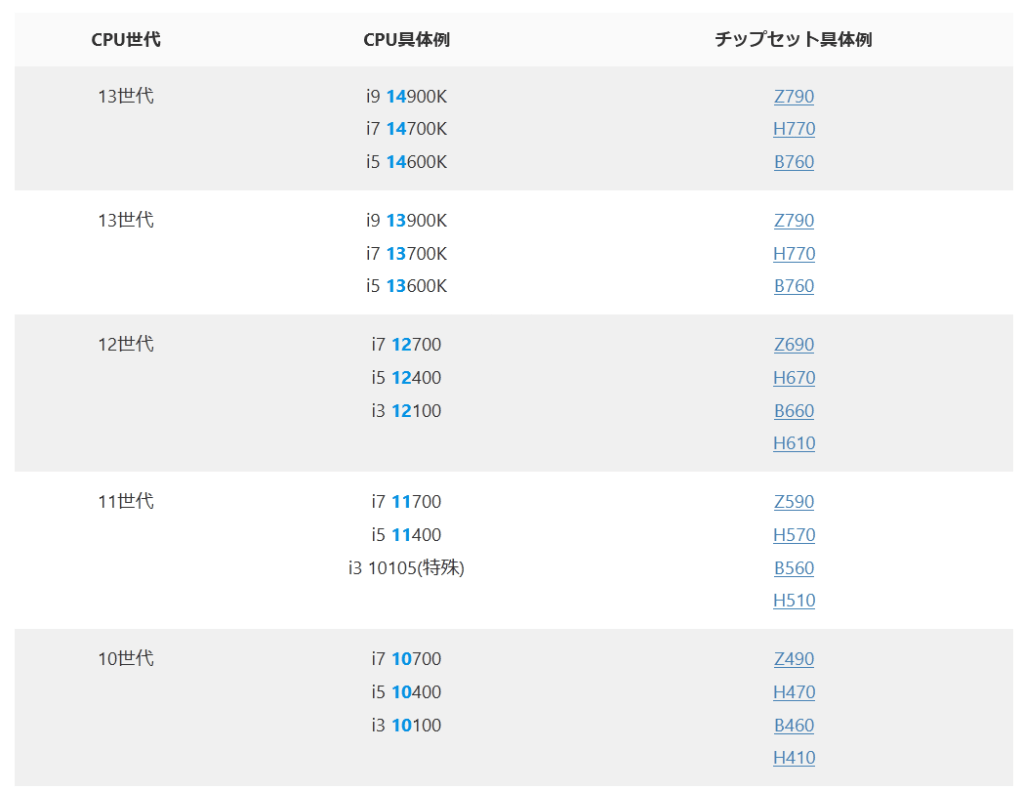The image size is (1023, 791).
Task: Open the Z790 link beside i9 14900K
Action: click(x=794, y=97)
